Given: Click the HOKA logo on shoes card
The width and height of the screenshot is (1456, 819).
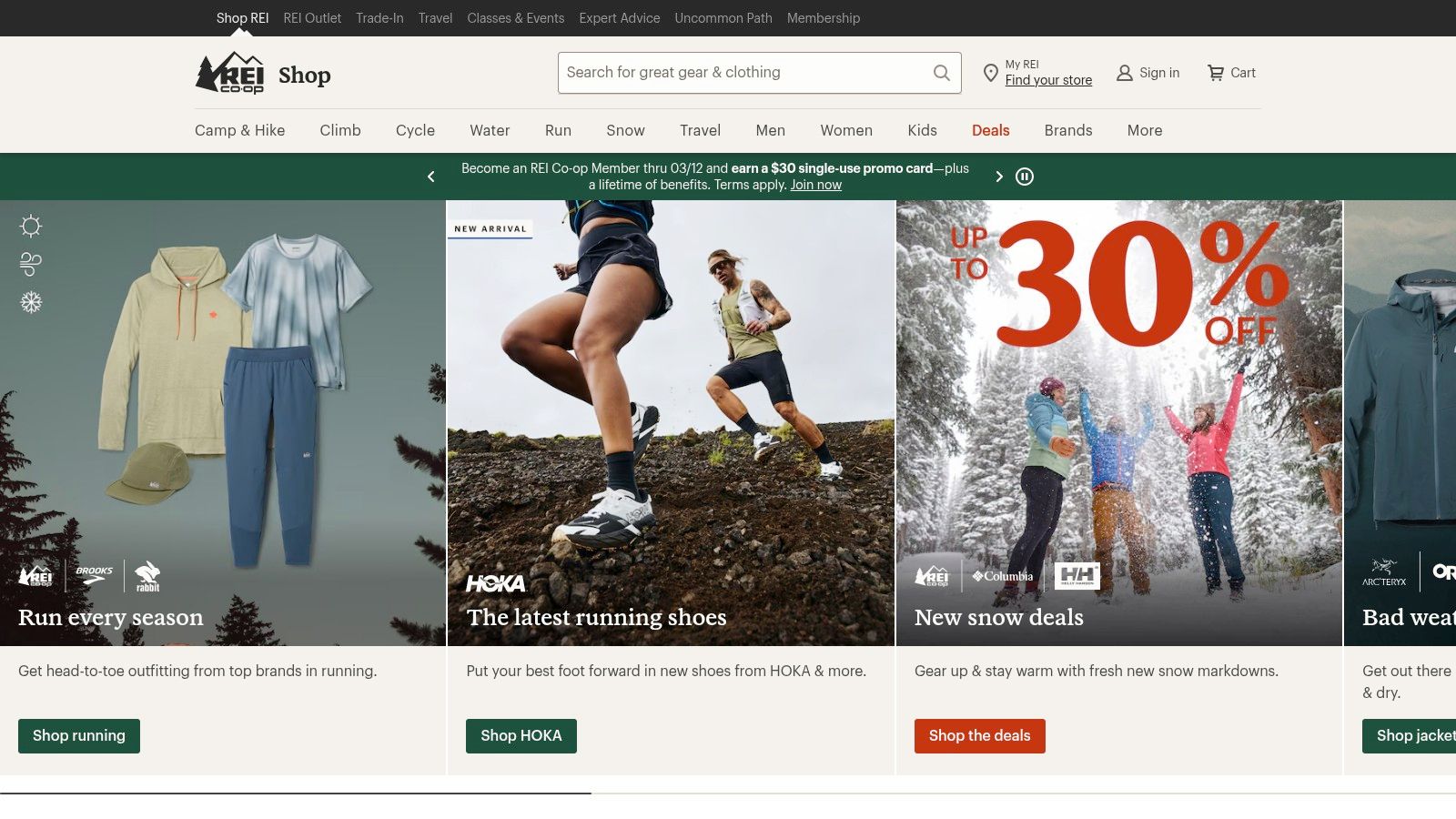Looking at the screenshot, I should pyautogui.click(x=496, y=583).
